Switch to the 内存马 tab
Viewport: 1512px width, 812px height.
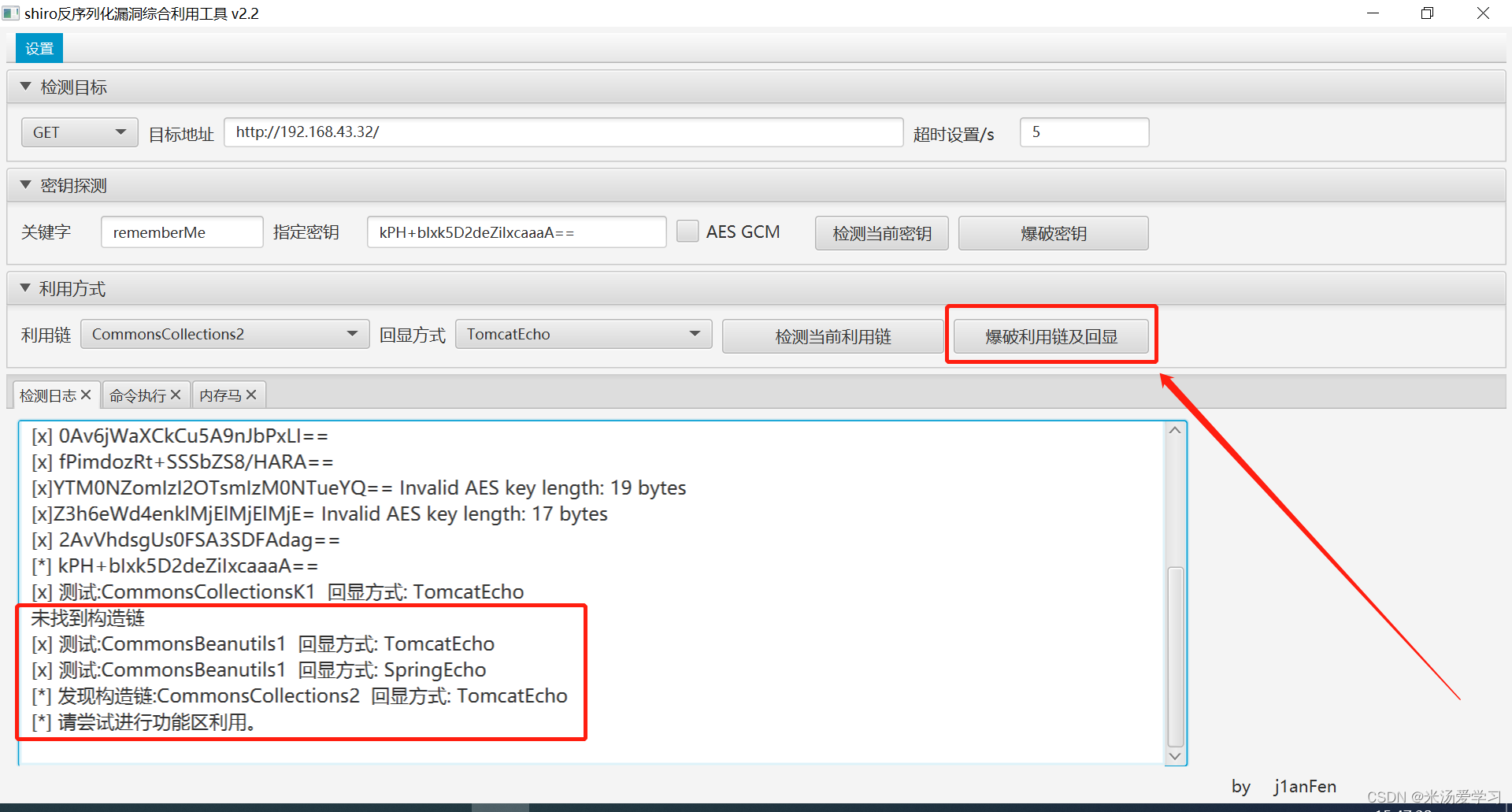pyautogui.click(x=220, y=395)
